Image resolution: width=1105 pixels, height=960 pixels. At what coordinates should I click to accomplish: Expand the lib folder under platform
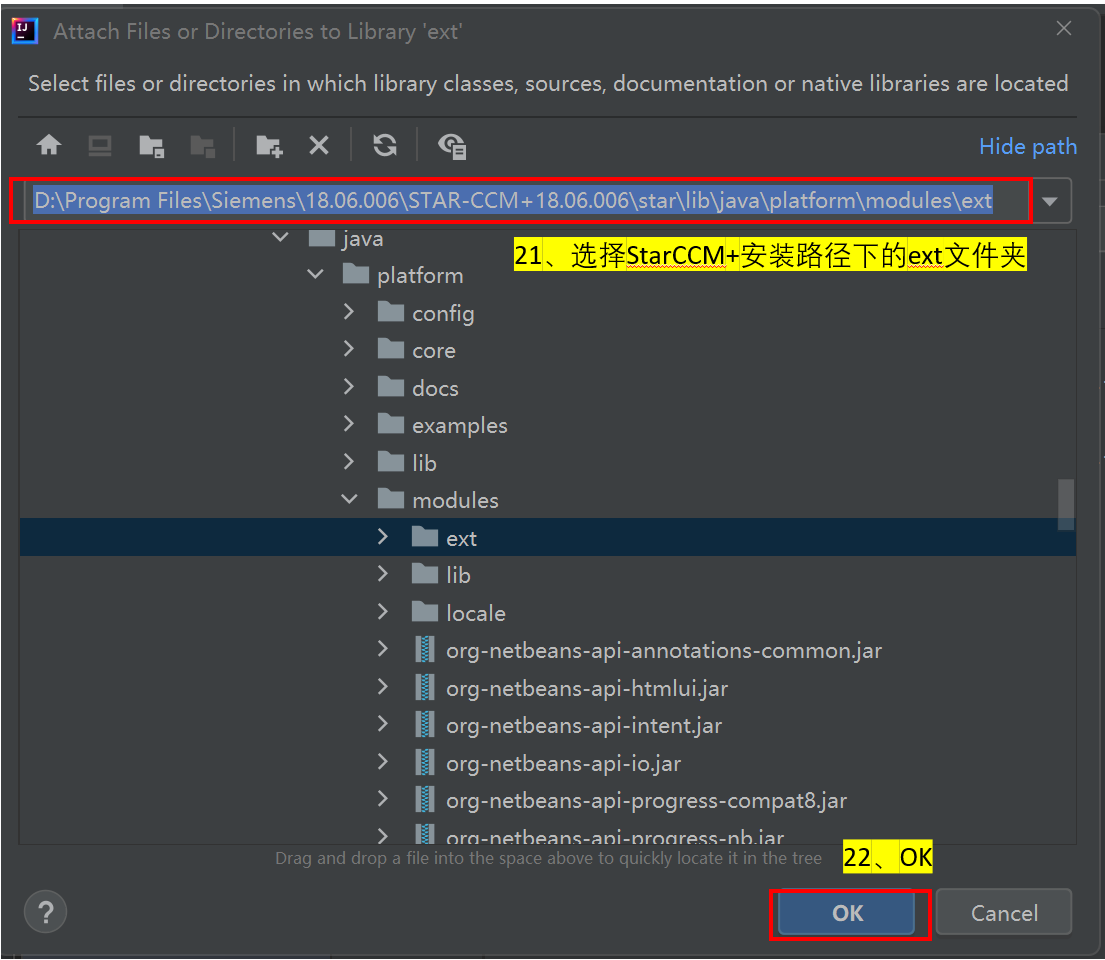click(349, 462)
